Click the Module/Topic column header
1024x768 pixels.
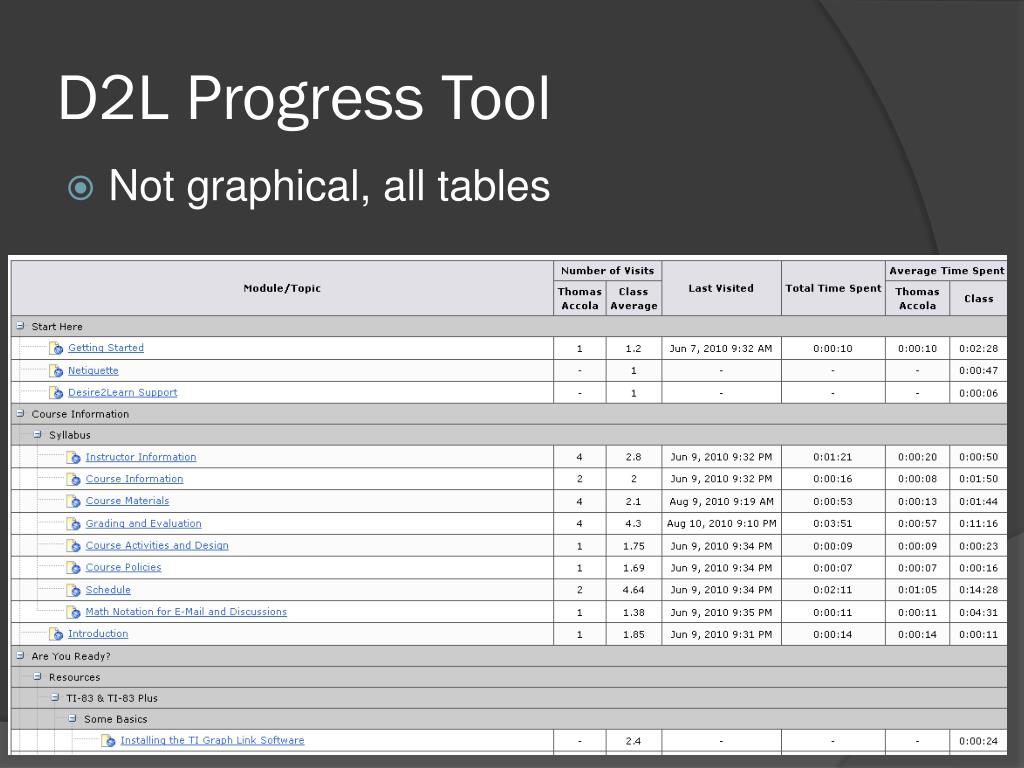click(x=282, y=288)
